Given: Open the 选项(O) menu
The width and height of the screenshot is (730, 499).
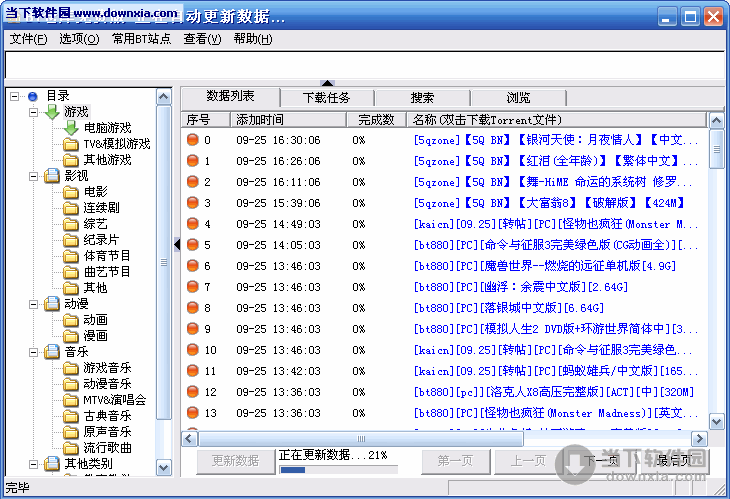Looking at the screenshot, I should point(79,39).
